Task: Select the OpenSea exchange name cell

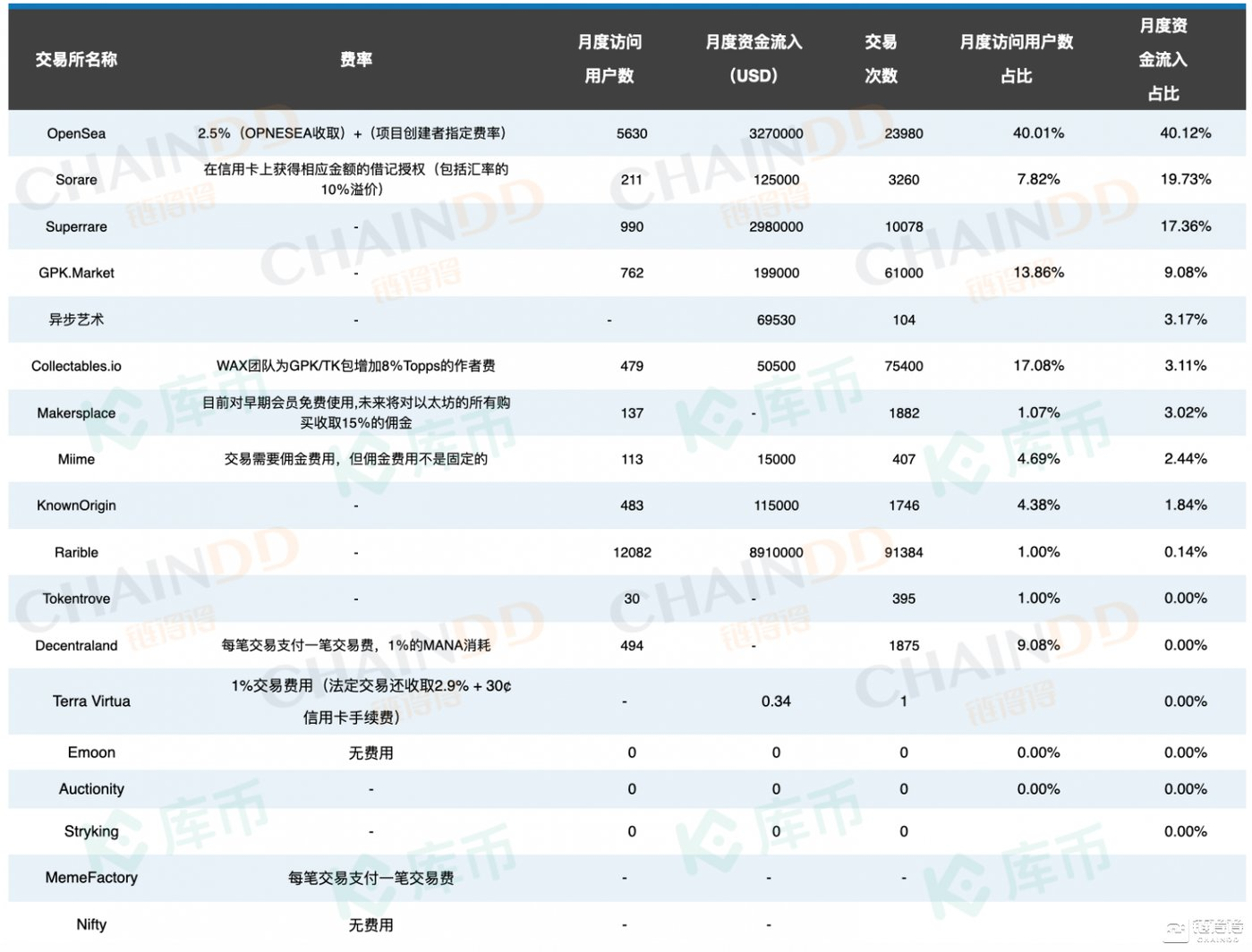Action: (x=76, y=133)
